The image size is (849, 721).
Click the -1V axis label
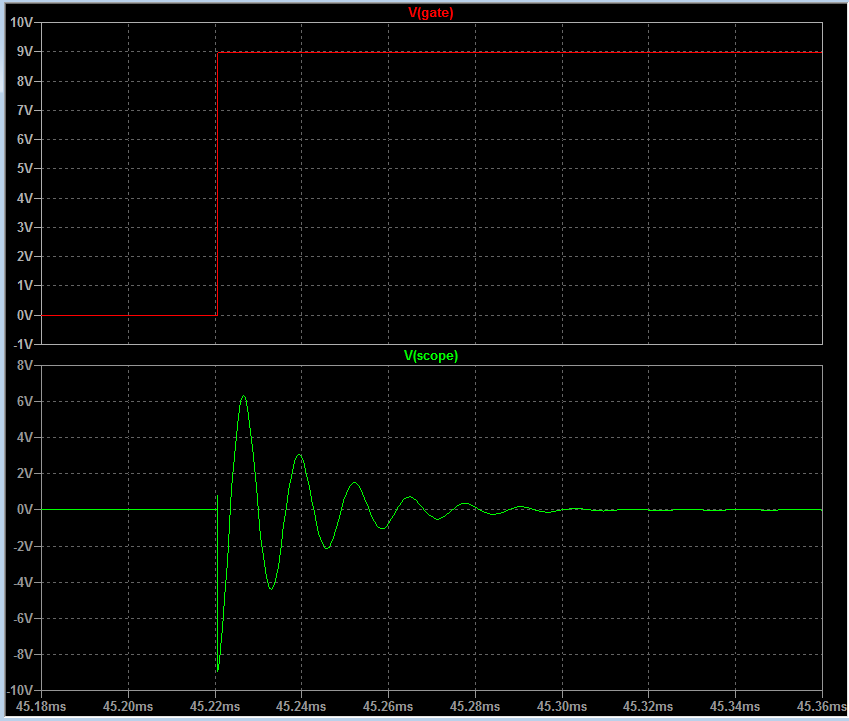tap(23, 344)
